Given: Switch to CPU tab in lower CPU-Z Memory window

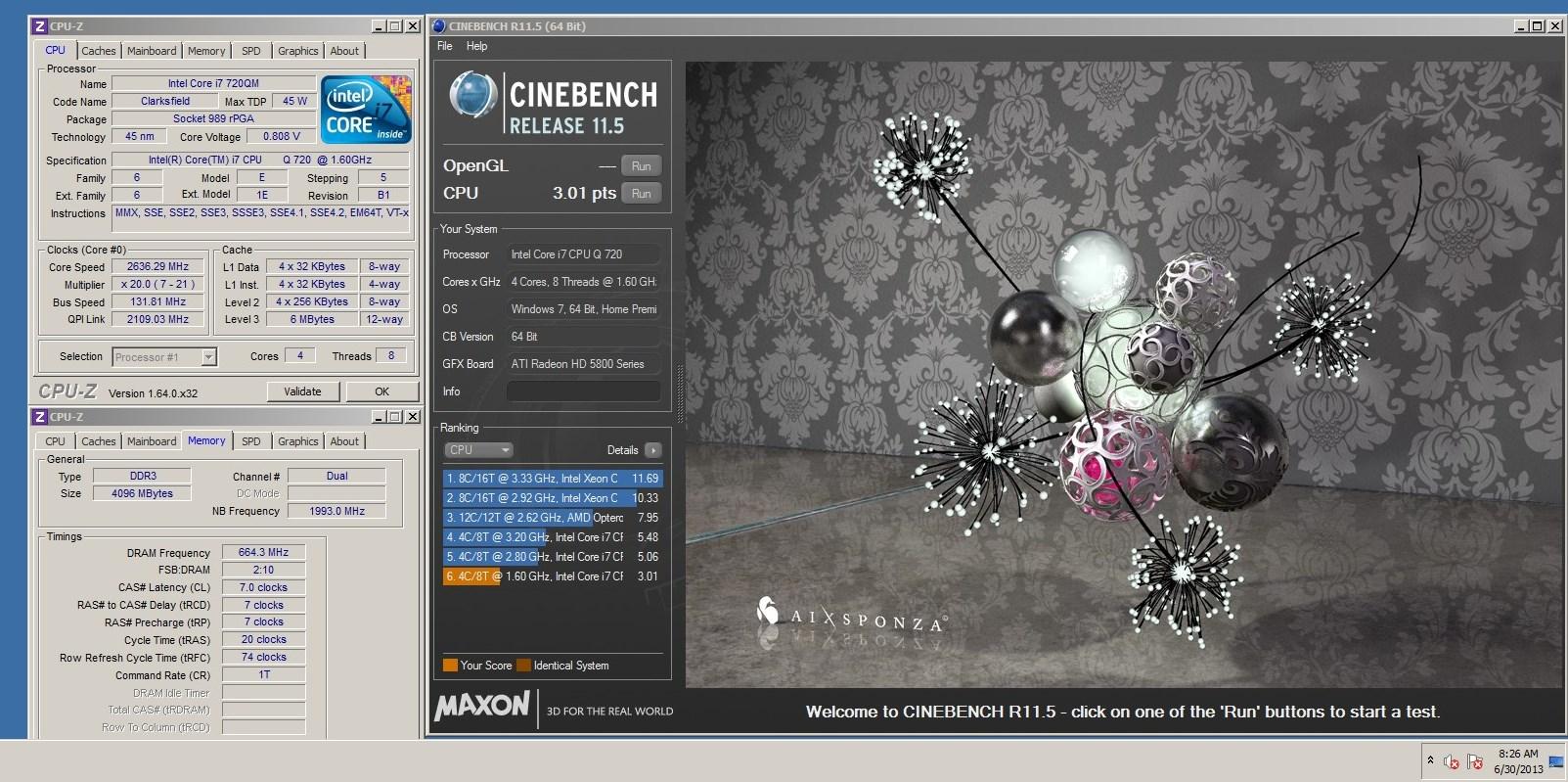Looking at the screenshot, I should coord(56,441).
